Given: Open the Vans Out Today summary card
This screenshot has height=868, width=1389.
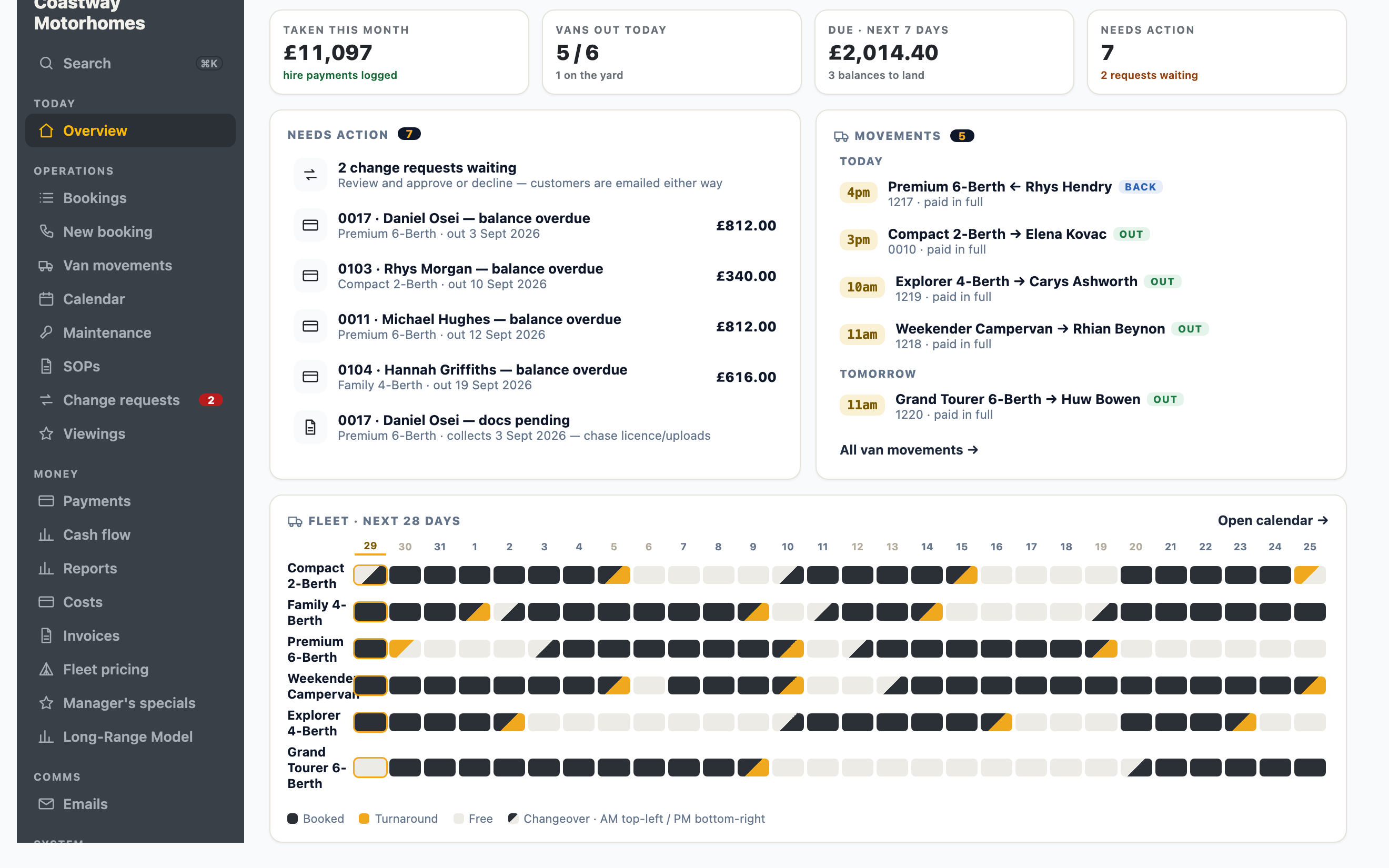Looking at the screenshot, I should click(671, 52).
